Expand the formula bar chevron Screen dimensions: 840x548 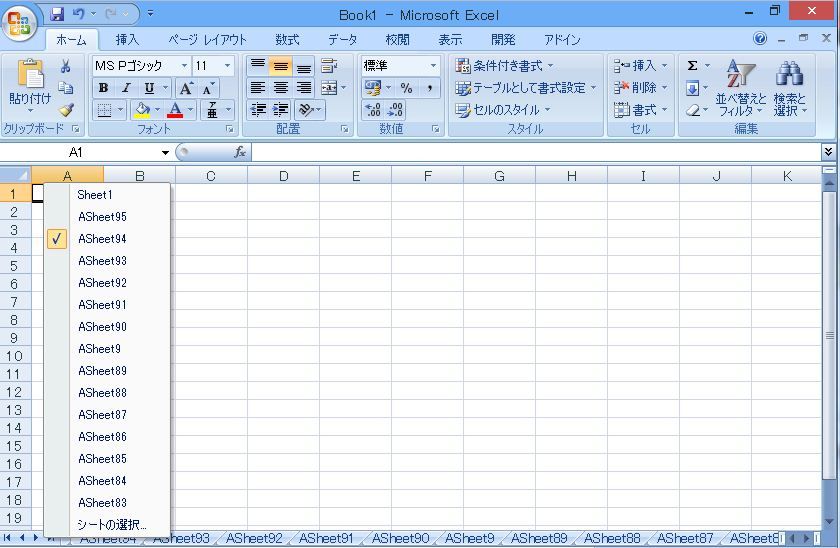point(828,152)
